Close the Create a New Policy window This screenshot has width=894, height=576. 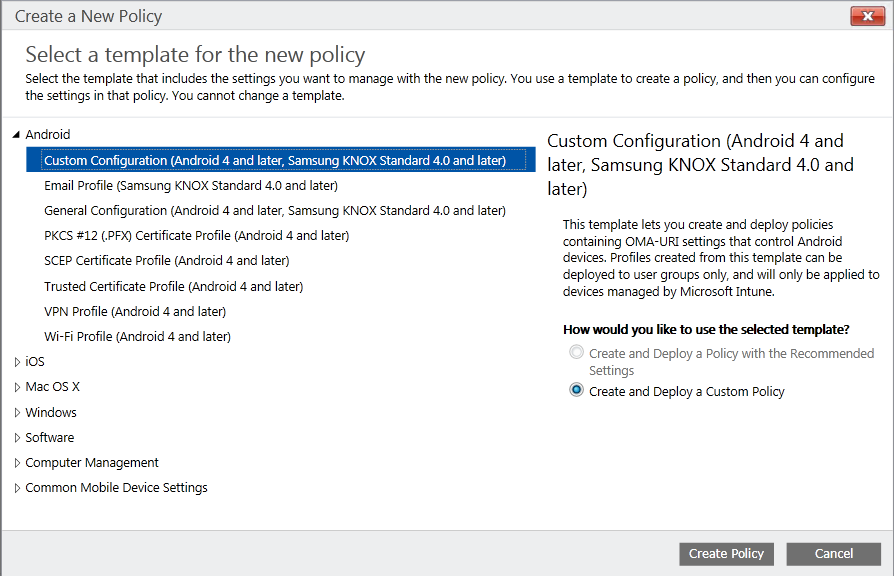[868, 16]
